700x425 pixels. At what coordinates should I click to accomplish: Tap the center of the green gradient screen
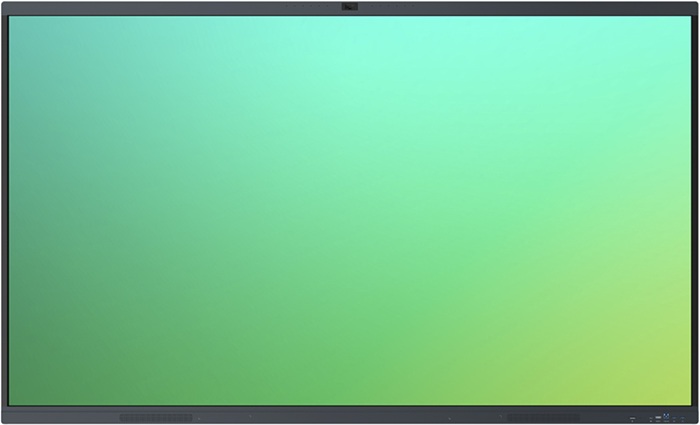pyautogui.click(x=350, y=211)
